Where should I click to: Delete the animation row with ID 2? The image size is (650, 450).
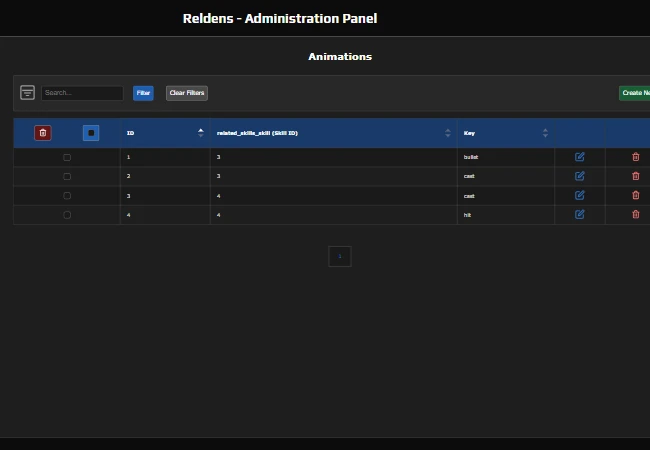click(x=635, y=176)
